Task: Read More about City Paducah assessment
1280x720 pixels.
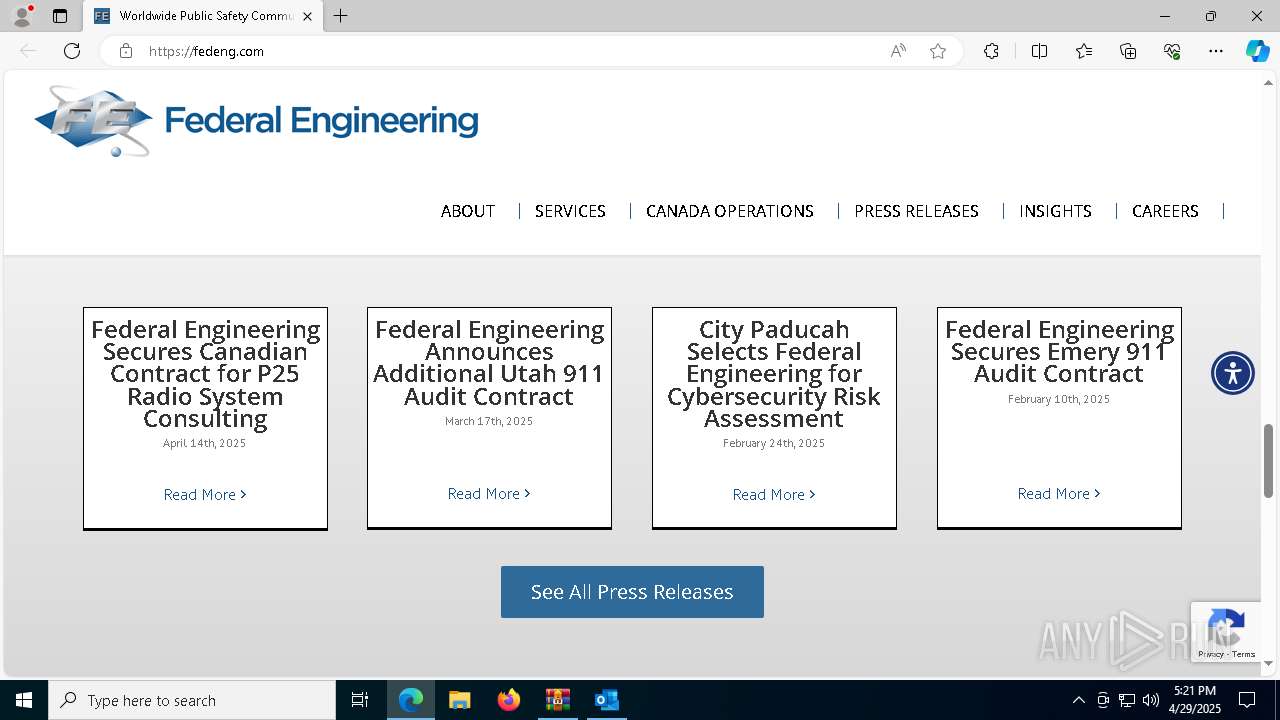Action: click(x=774, y=494)
